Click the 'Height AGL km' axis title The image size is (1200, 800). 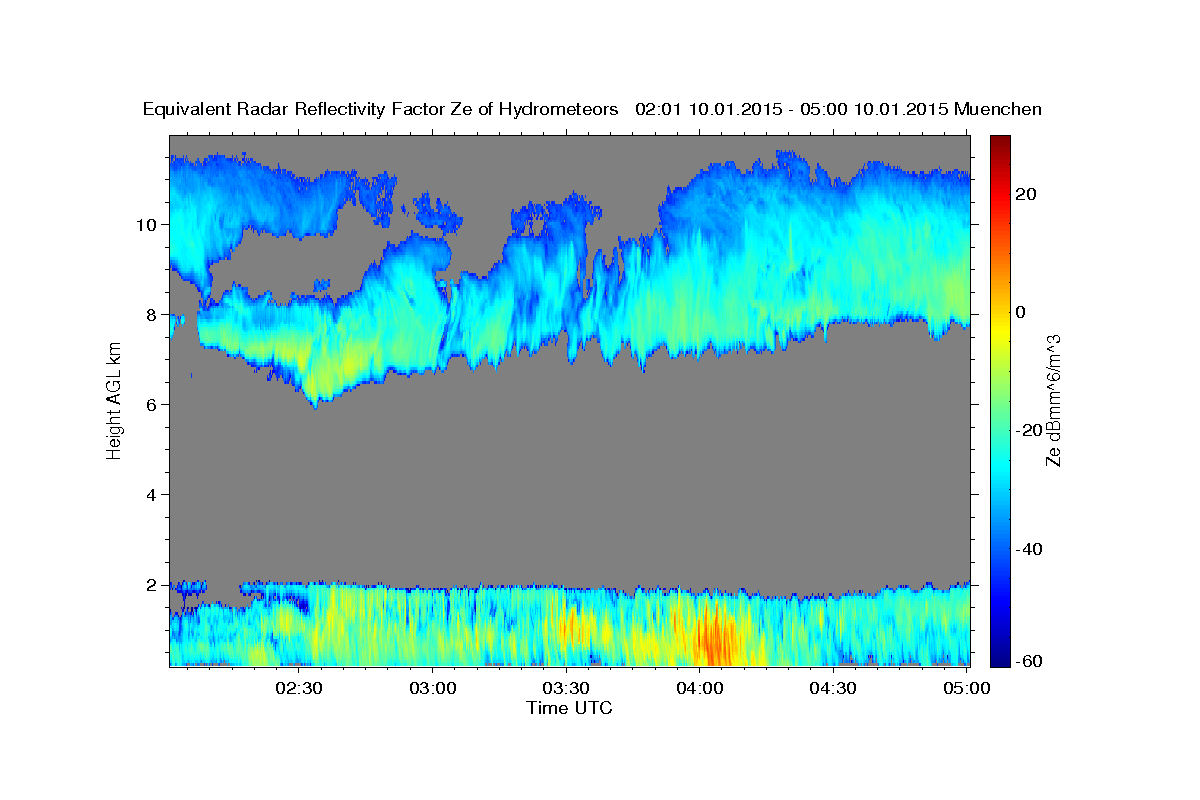[114, 400]
